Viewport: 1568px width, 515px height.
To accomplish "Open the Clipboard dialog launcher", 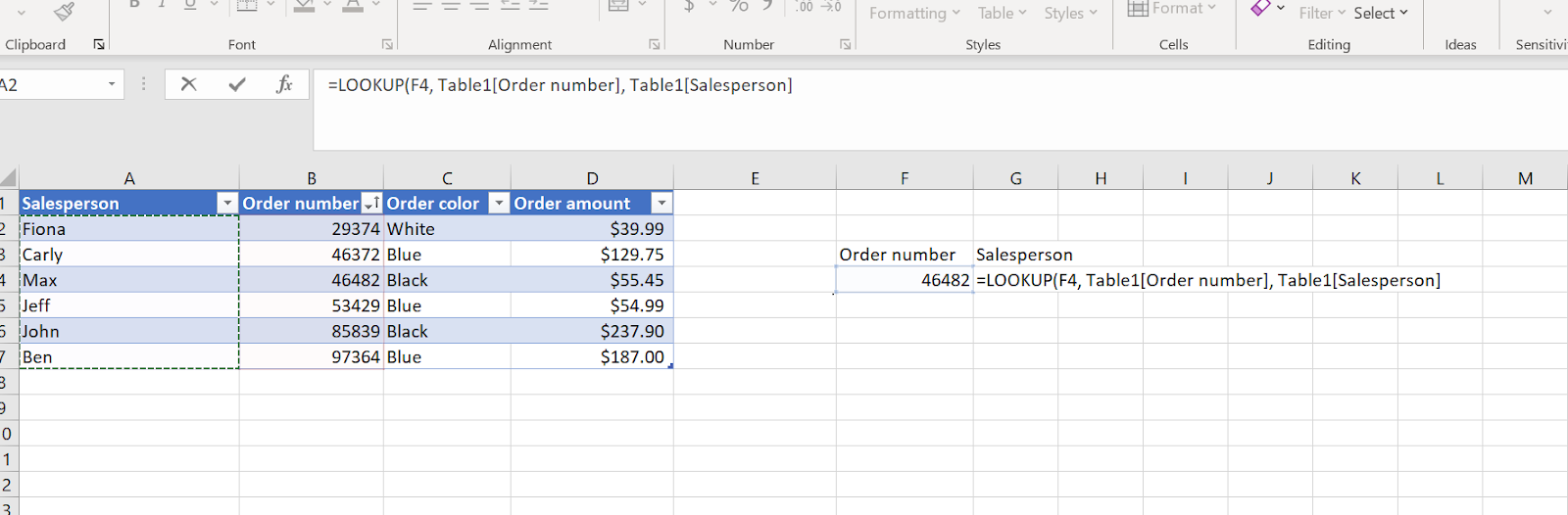I will click(99, 44).
